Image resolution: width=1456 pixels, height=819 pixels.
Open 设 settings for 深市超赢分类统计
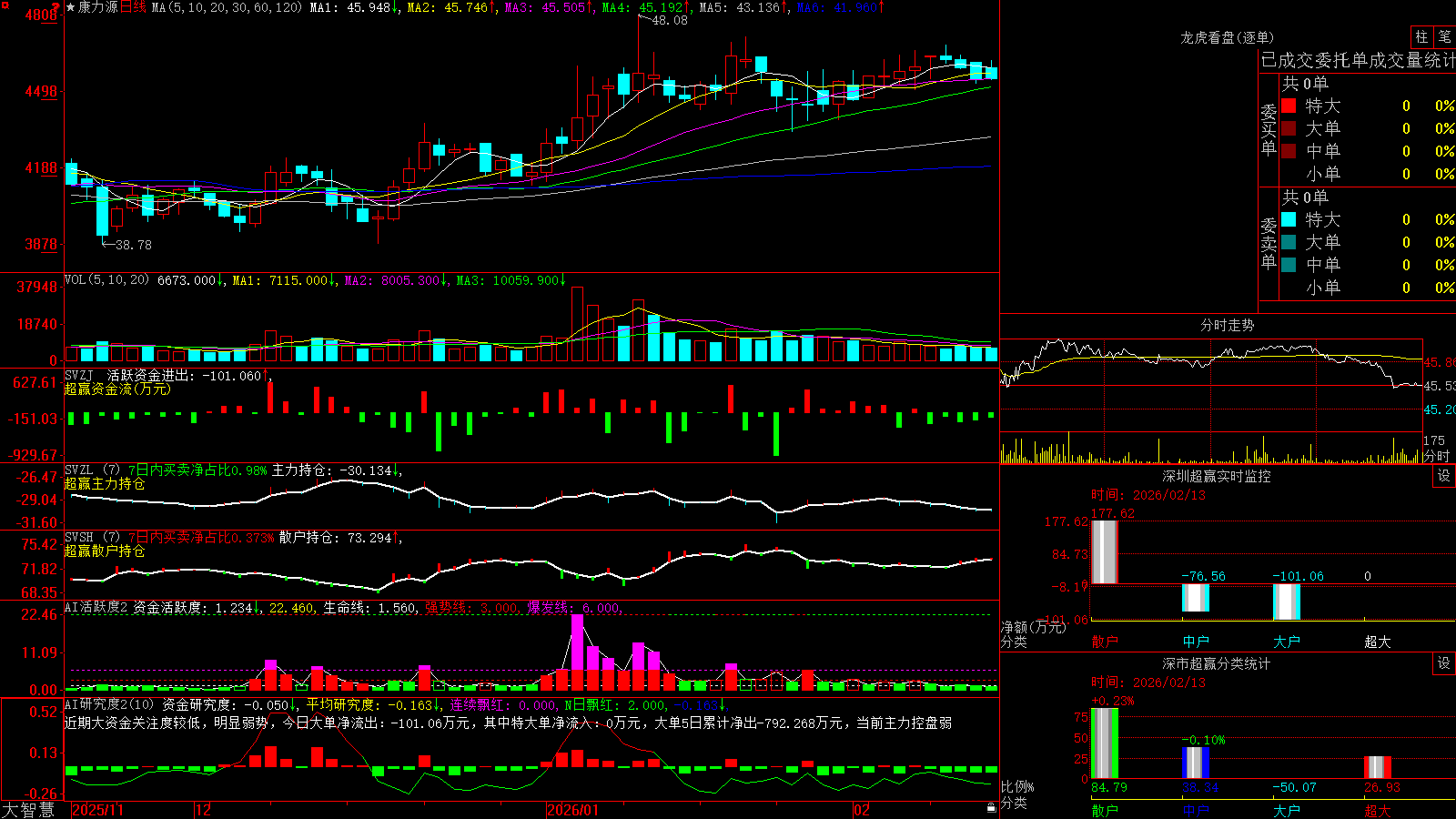coord(1444,663)
